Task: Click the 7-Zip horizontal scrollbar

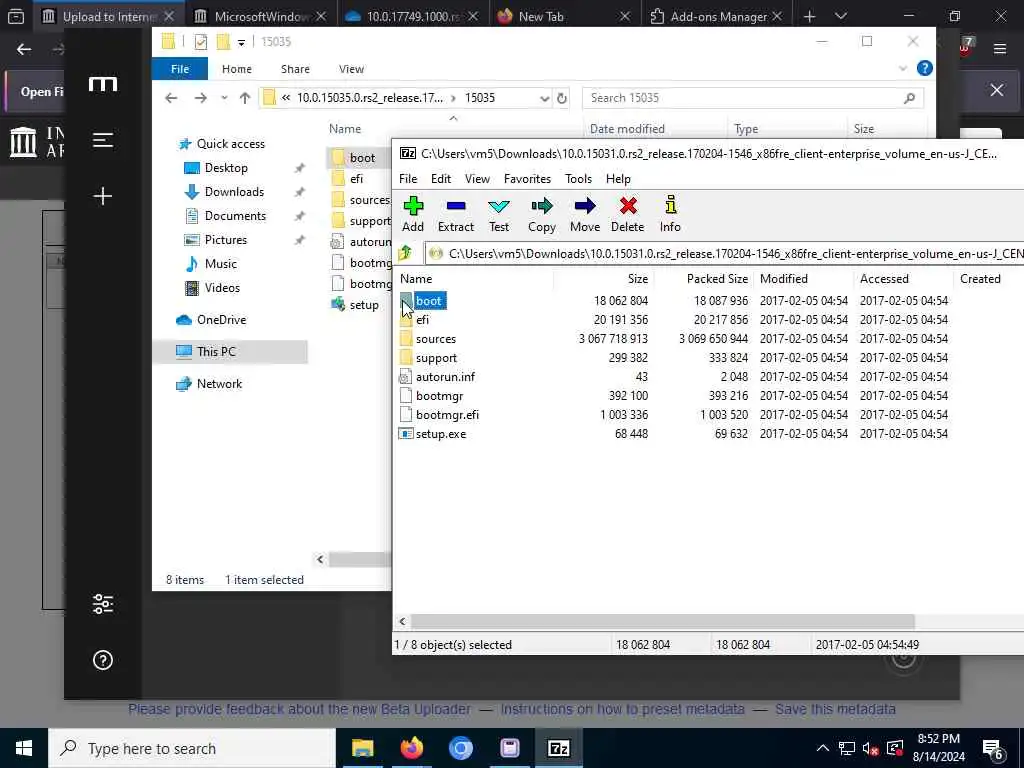Action: [x=662, y=621]
